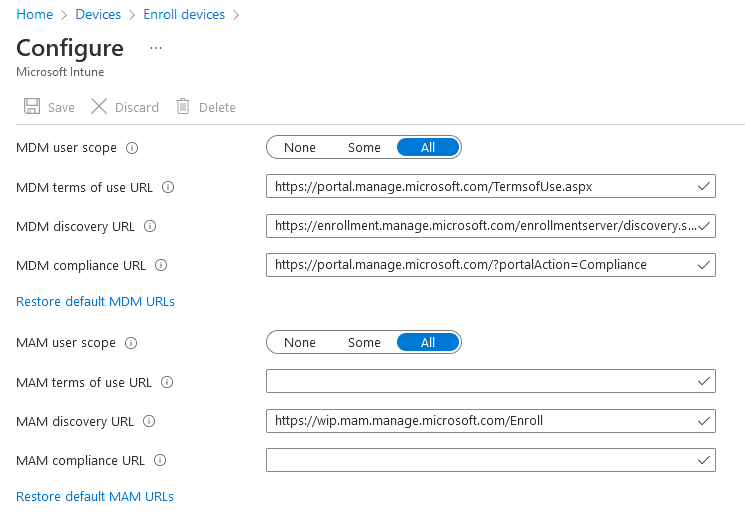Set MAM user scope to None
The width and height of the screenshot is (745, 522).
(x=300, y=342)
